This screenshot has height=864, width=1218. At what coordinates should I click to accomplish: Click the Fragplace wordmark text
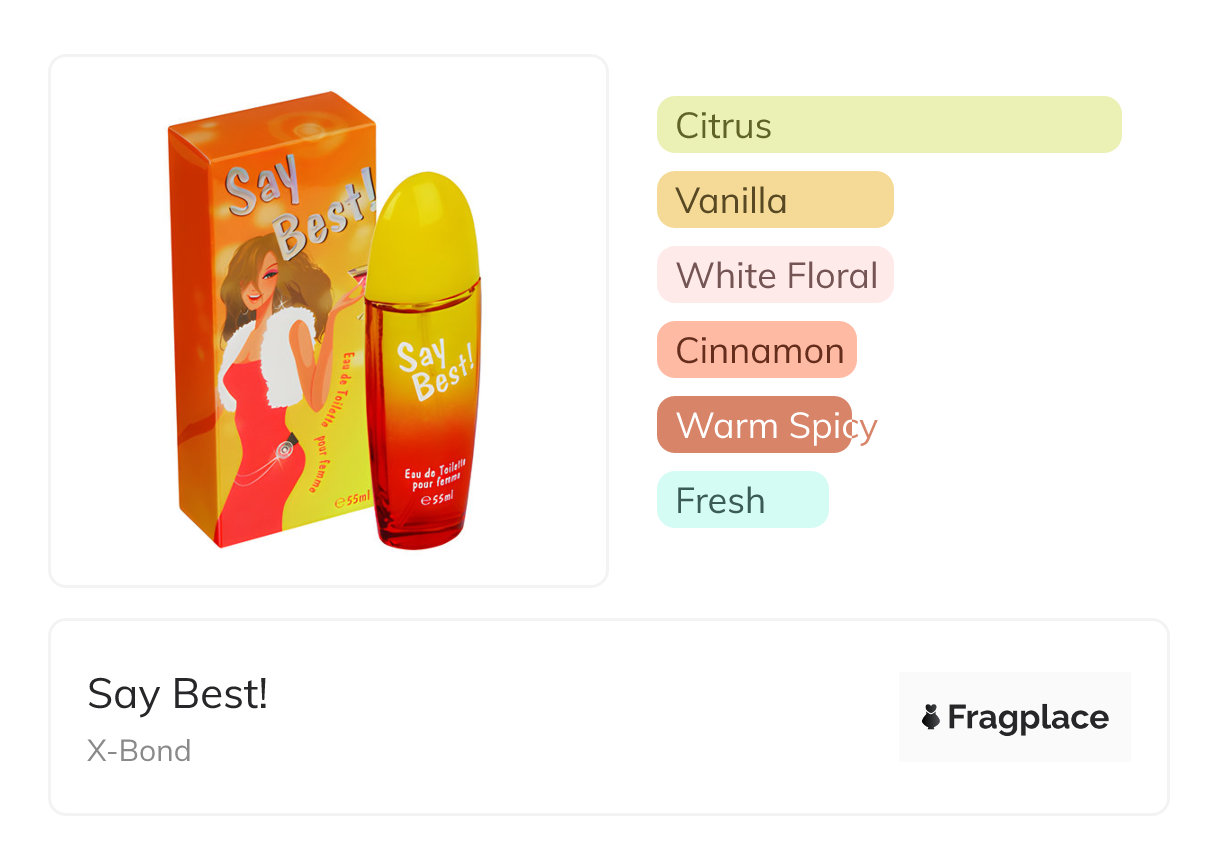click(x=1028, y=717)
